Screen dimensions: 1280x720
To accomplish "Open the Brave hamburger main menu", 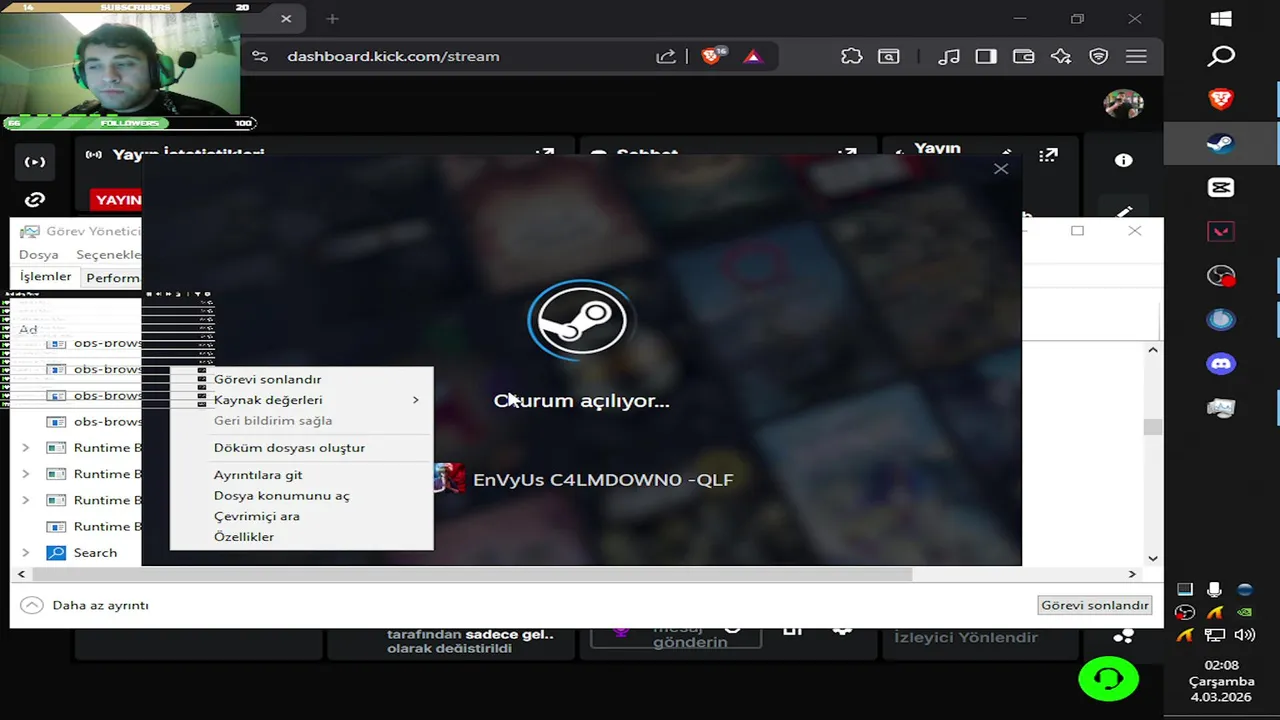I will coord(1136,57).
